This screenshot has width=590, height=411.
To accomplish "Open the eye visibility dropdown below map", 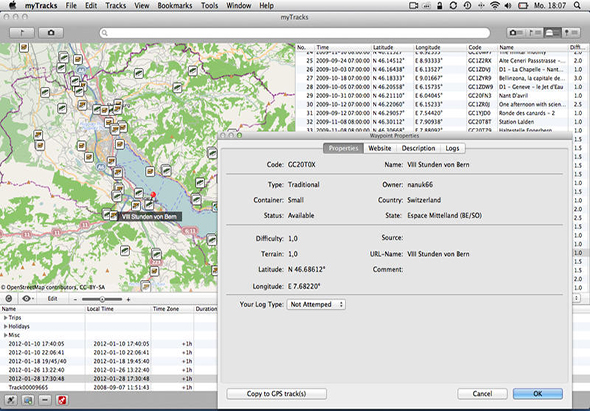I will (x=27, y=298).
